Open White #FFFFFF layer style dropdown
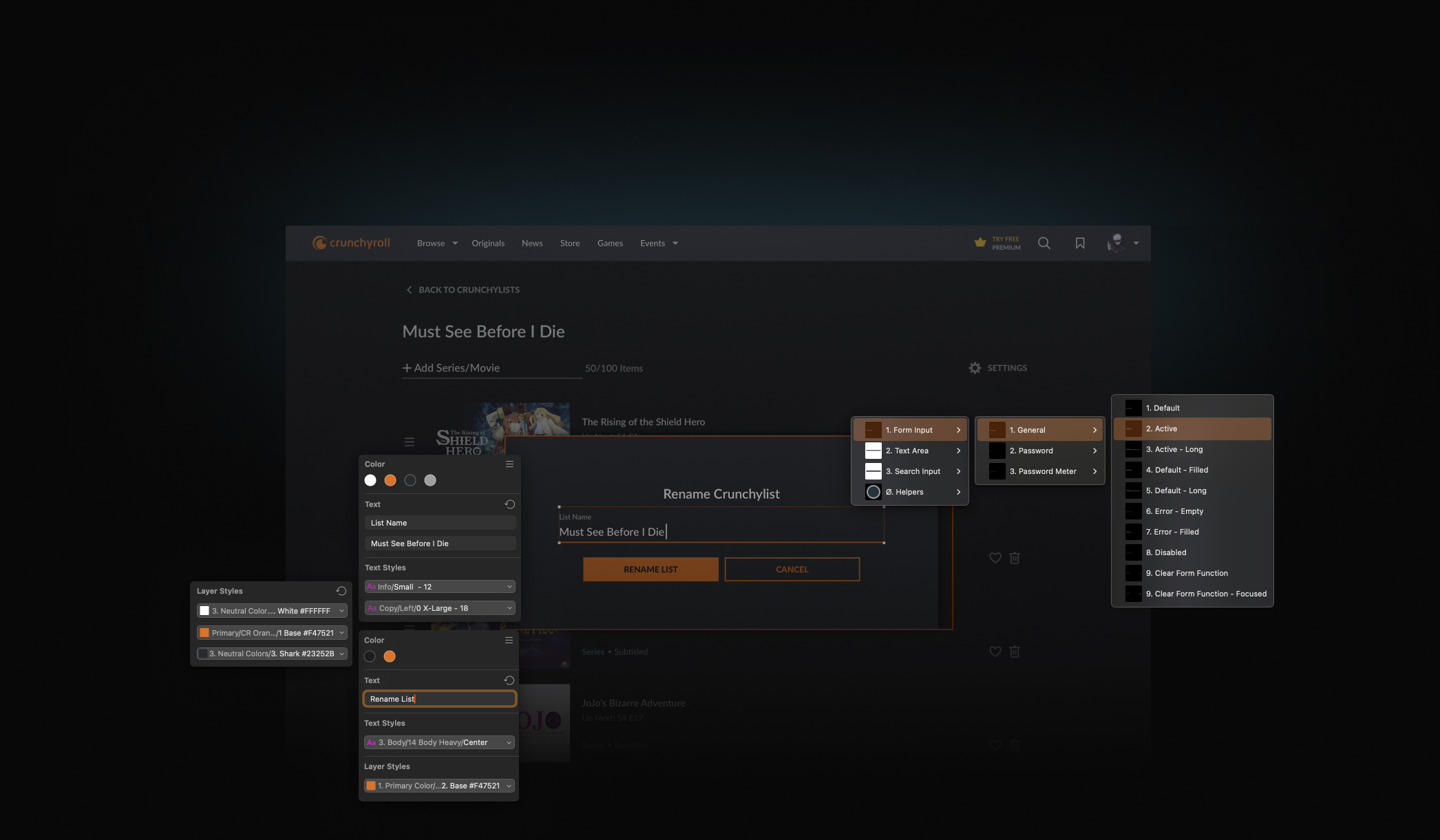 272,611
